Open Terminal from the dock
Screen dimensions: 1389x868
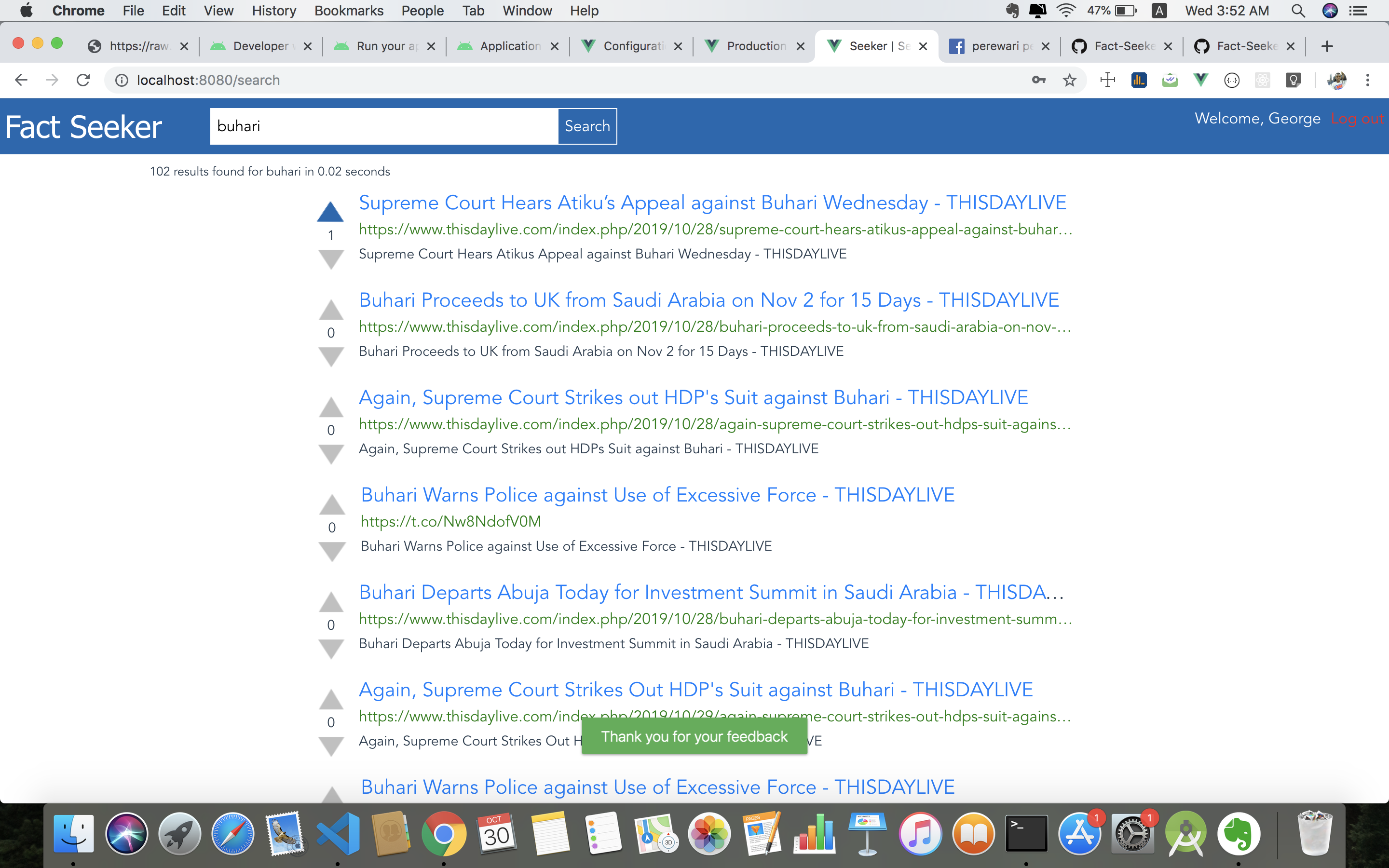pyautogui.click(x=1026, y=834)
